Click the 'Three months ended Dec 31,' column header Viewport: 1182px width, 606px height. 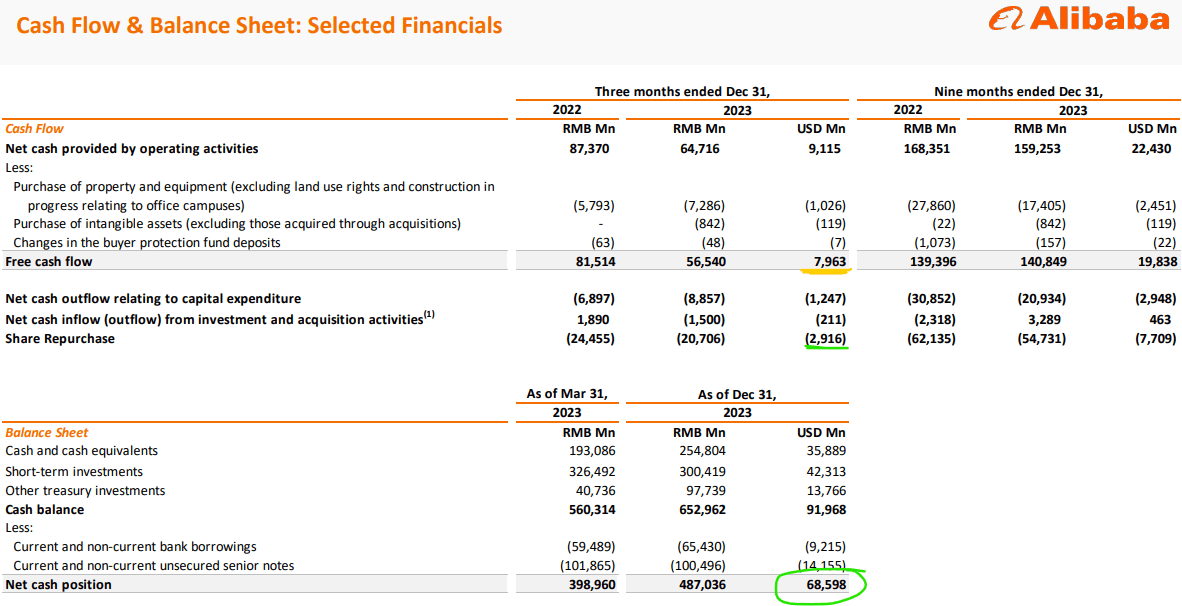[x=682, y=91]
